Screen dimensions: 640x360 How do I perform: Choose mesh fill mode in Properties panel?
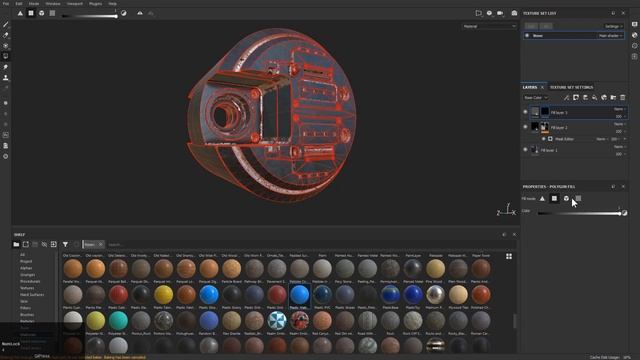coord(567,198)
